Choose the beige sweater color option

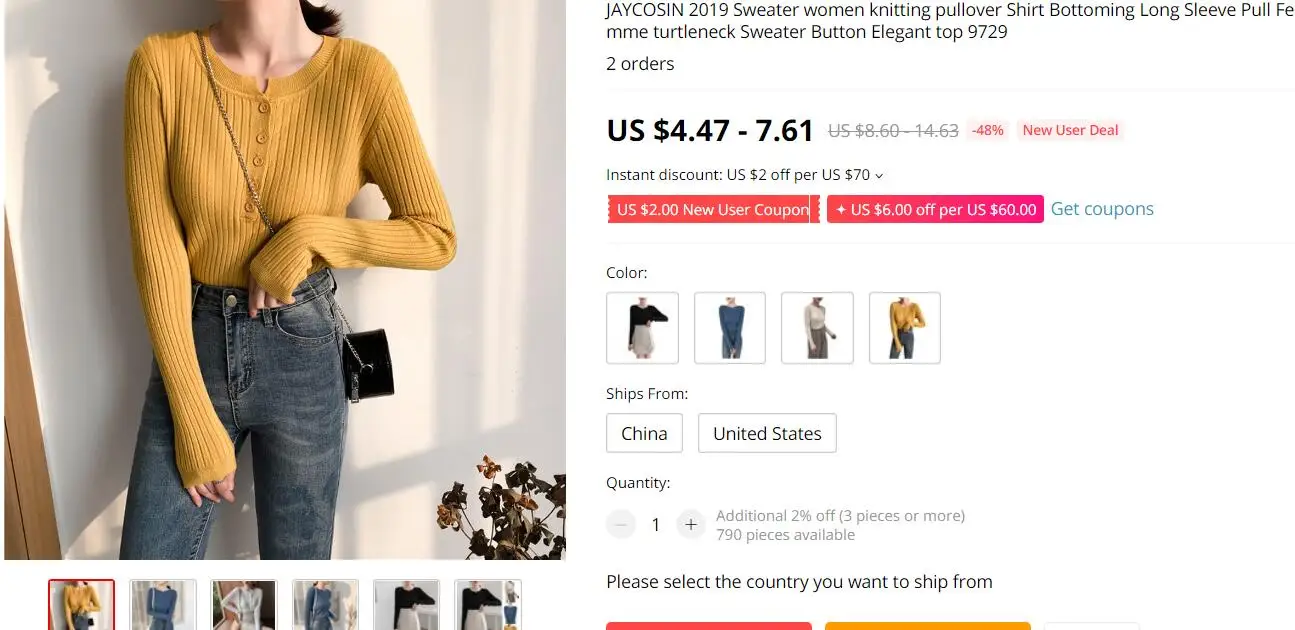817,328
